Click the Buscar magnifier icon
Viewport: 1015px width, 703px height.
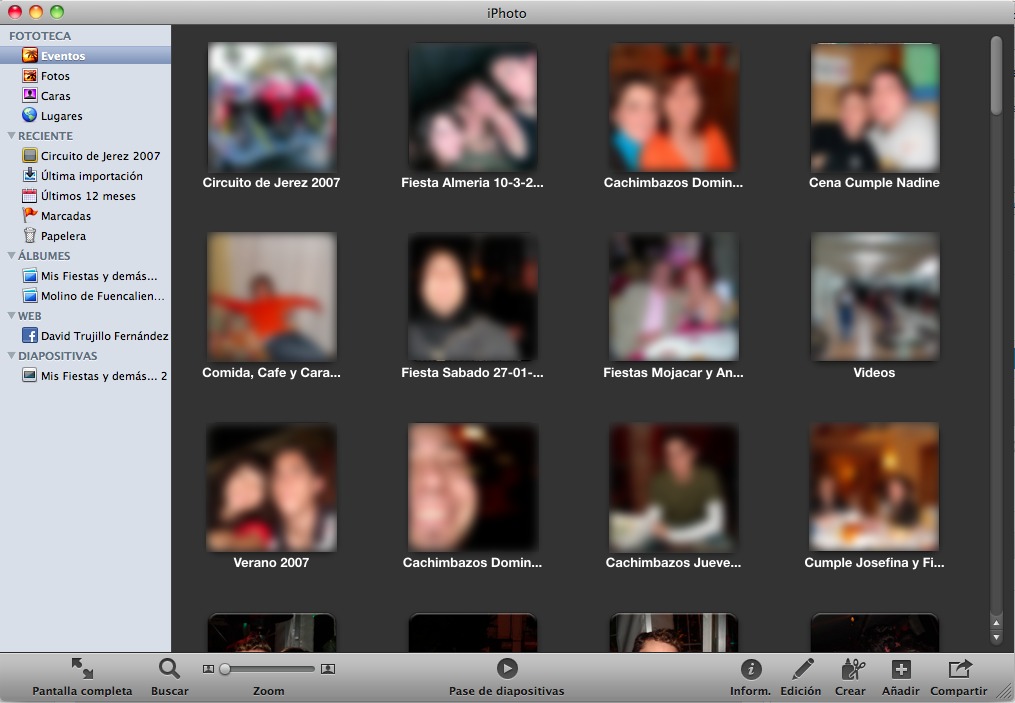[x=170, y=668]
